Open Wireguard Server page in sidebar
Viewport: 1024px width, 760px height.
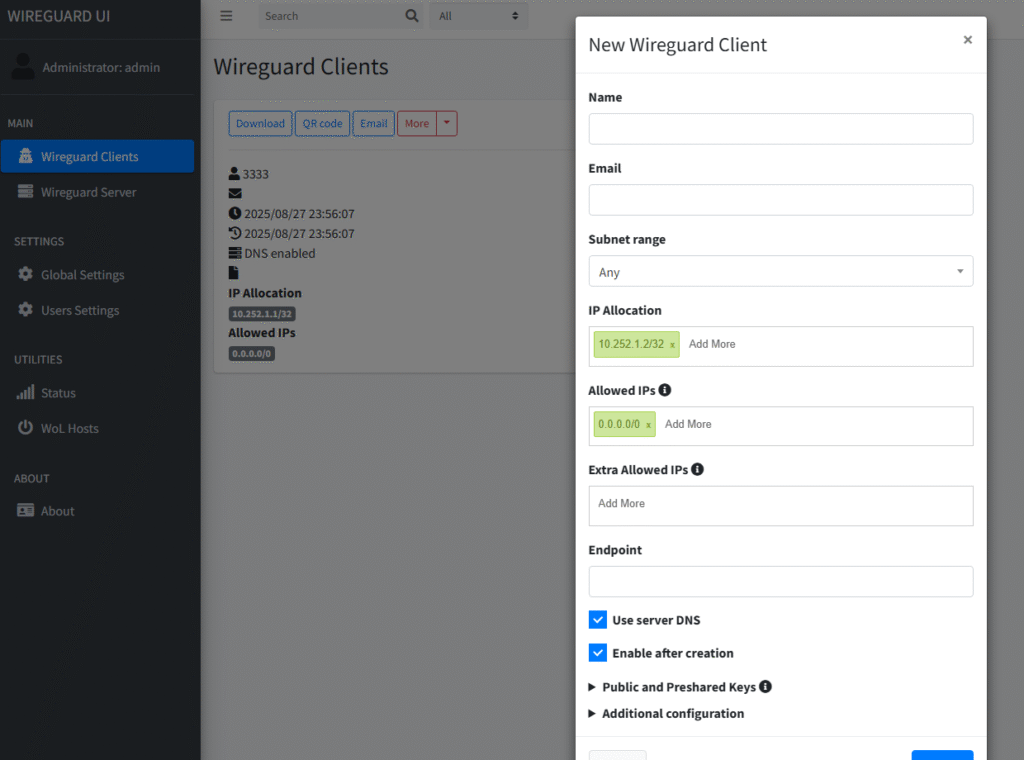[x=88, y=192]
